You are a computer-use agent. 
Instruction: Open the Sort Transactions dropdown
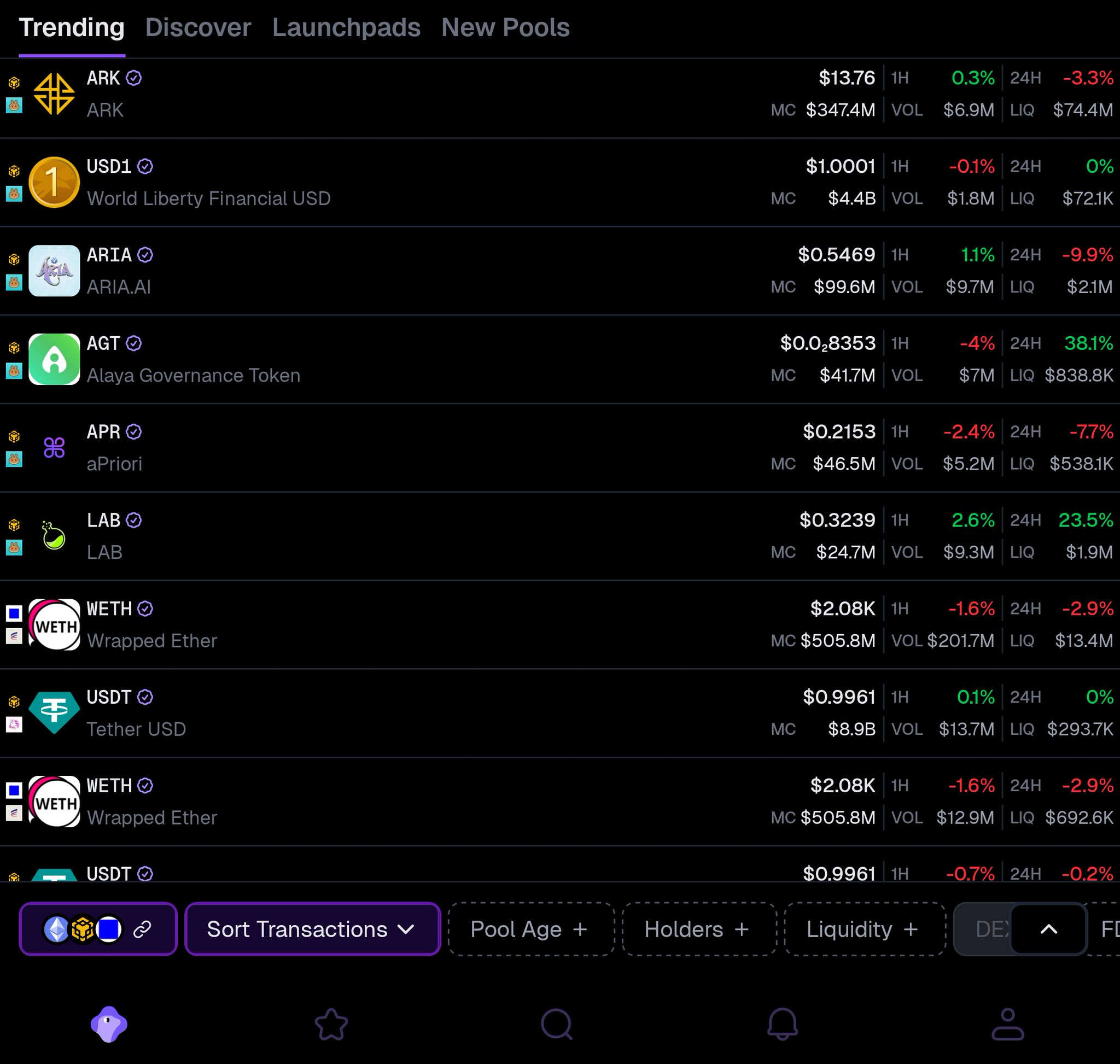[313, 929]
